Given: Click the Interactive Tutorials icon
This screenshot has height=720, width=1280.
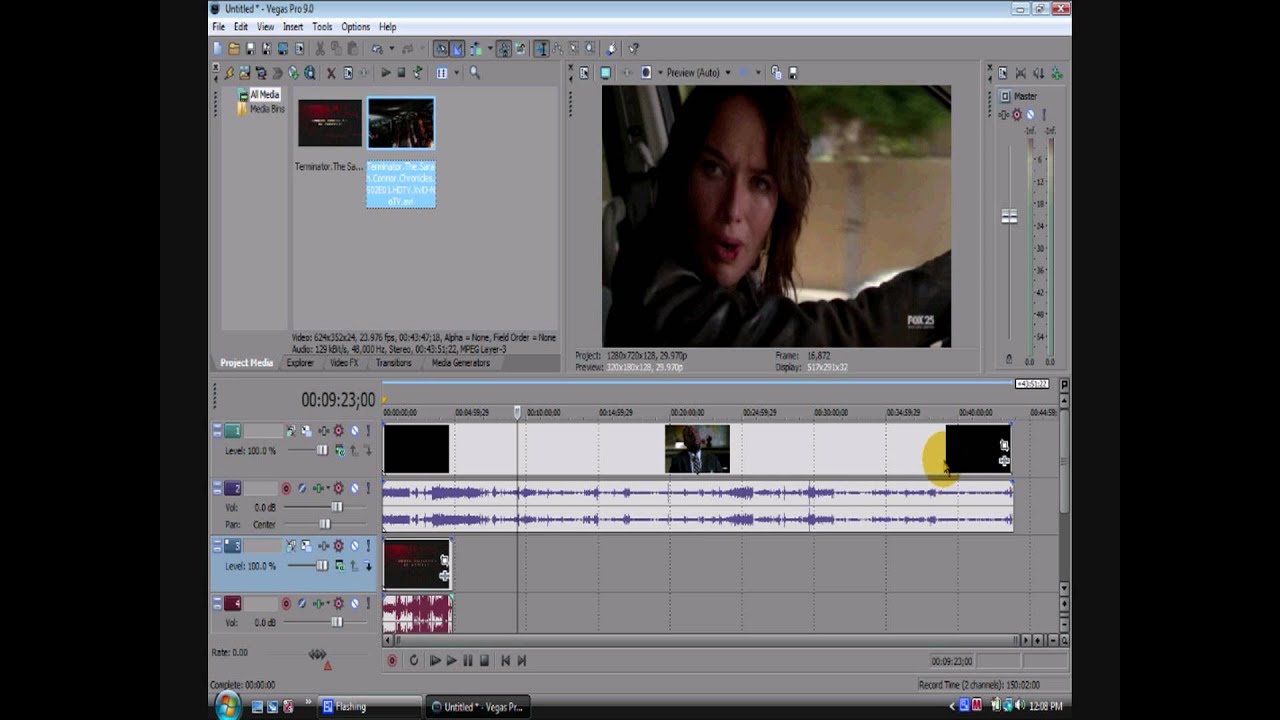Looking at the screenshot, I should coord(611,48).
